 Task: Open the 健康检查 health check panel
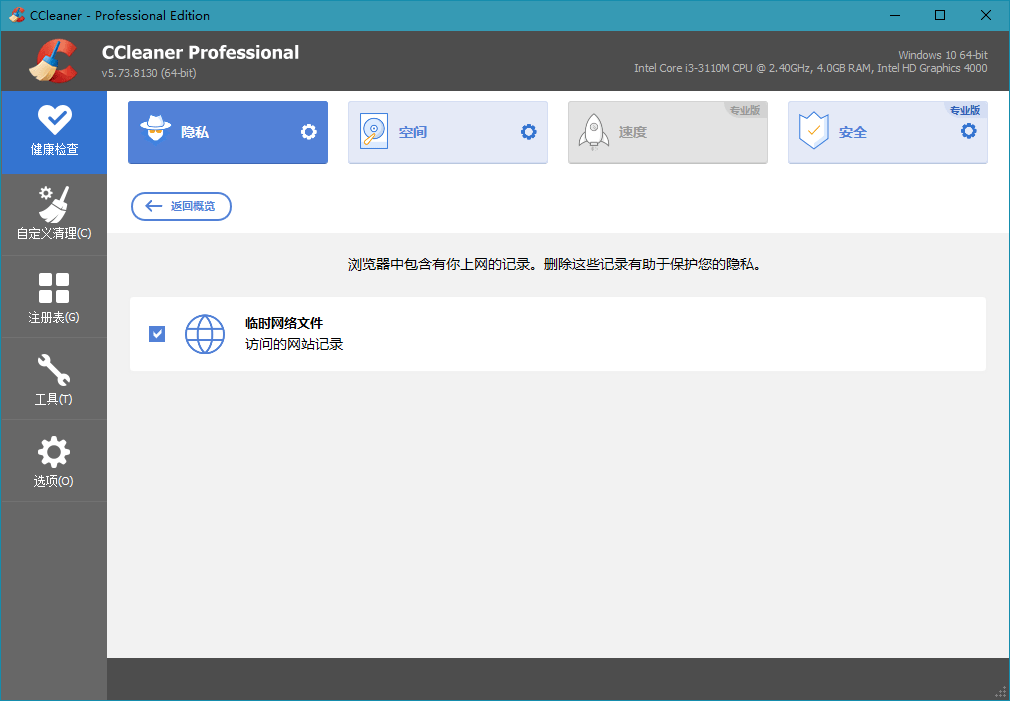point(54,132)
